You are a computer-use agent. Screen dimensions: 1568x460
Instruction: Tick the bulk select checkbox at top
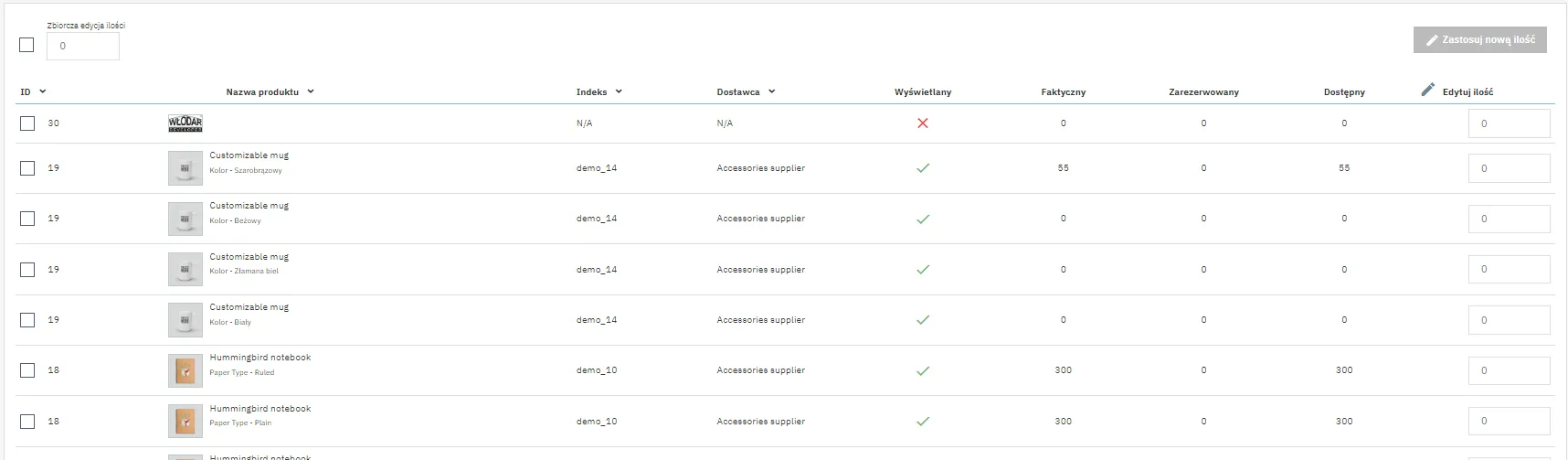(x=26, y=45)
